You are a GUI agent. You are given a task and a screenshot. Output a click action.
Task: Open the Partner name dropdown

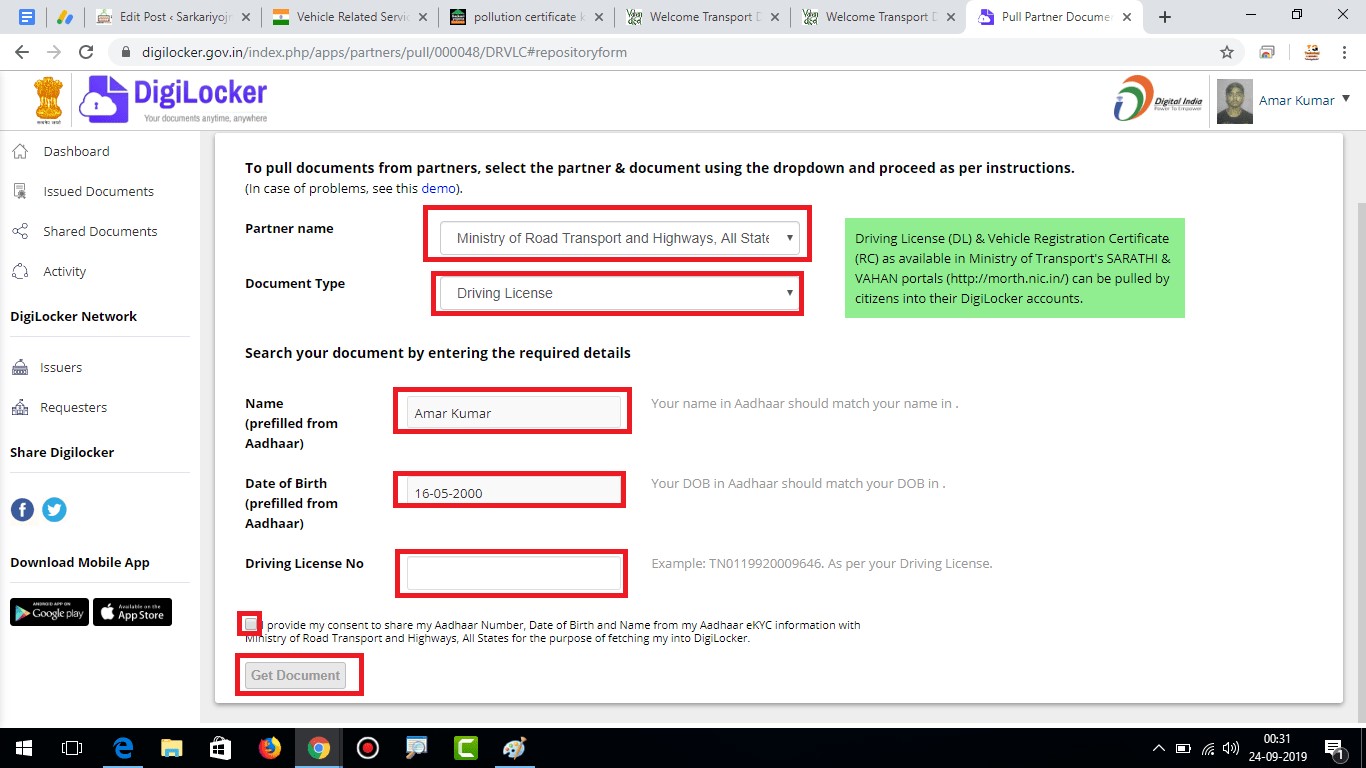619,238
